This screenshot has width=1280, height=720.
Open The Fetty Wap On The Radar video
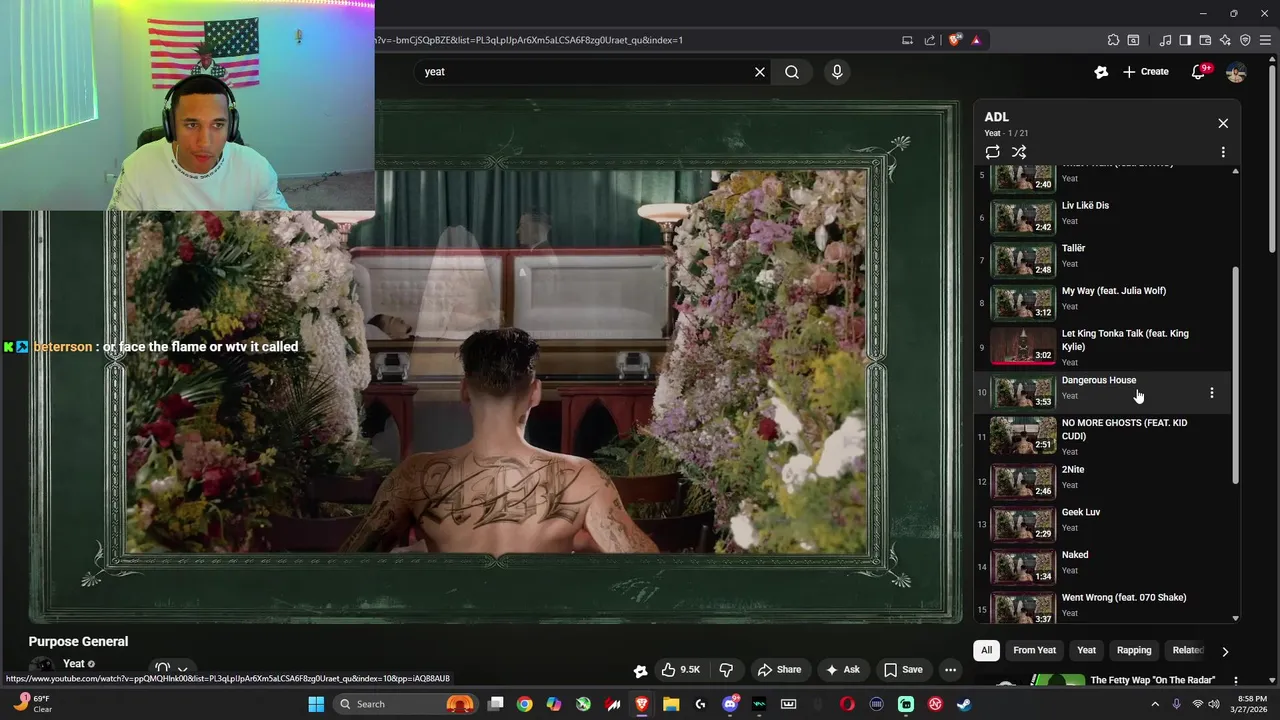coord(1152,680)
